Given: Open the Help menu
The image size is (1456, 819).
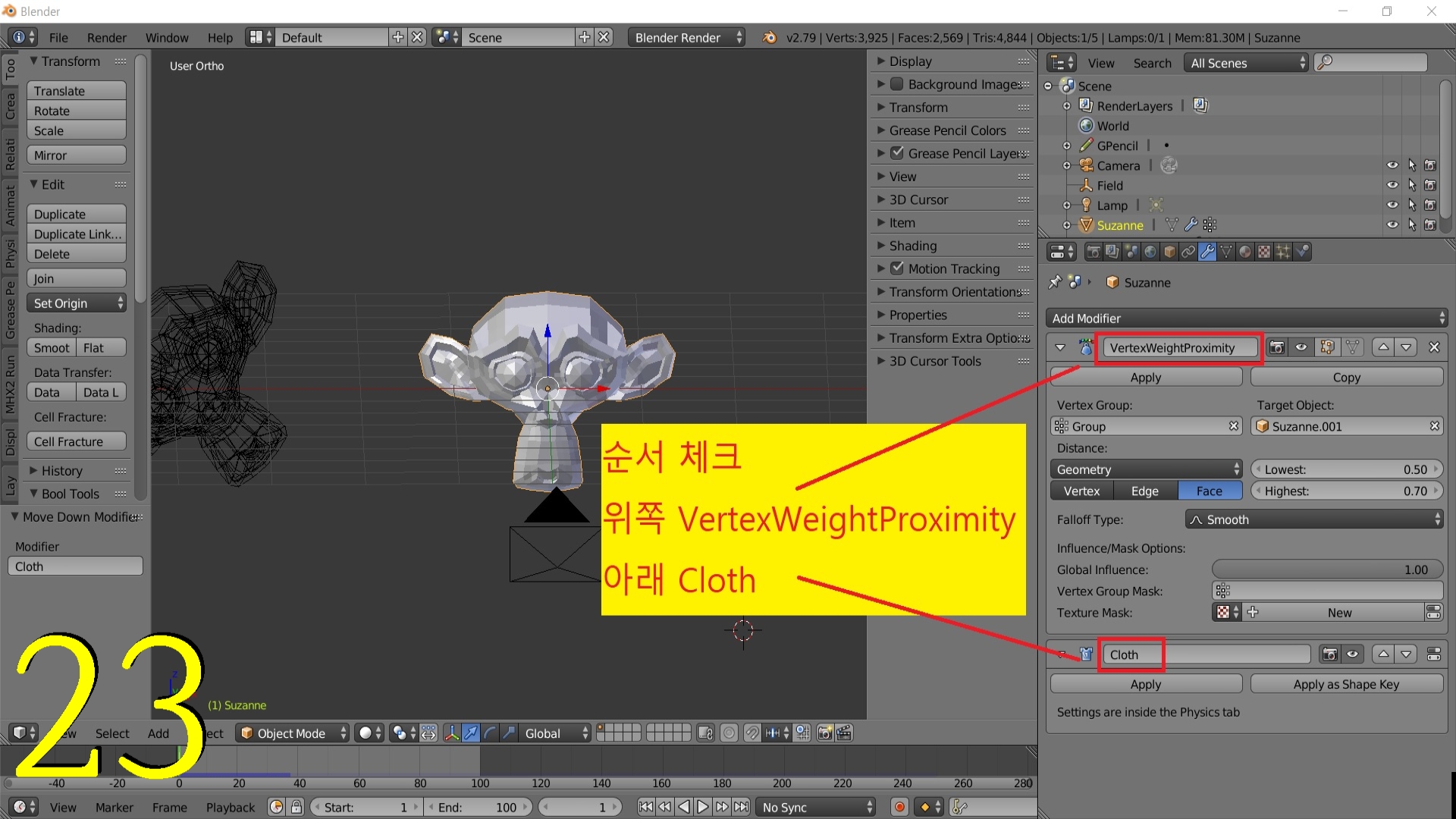Looking at the screenshot, I should coord(220,37).
